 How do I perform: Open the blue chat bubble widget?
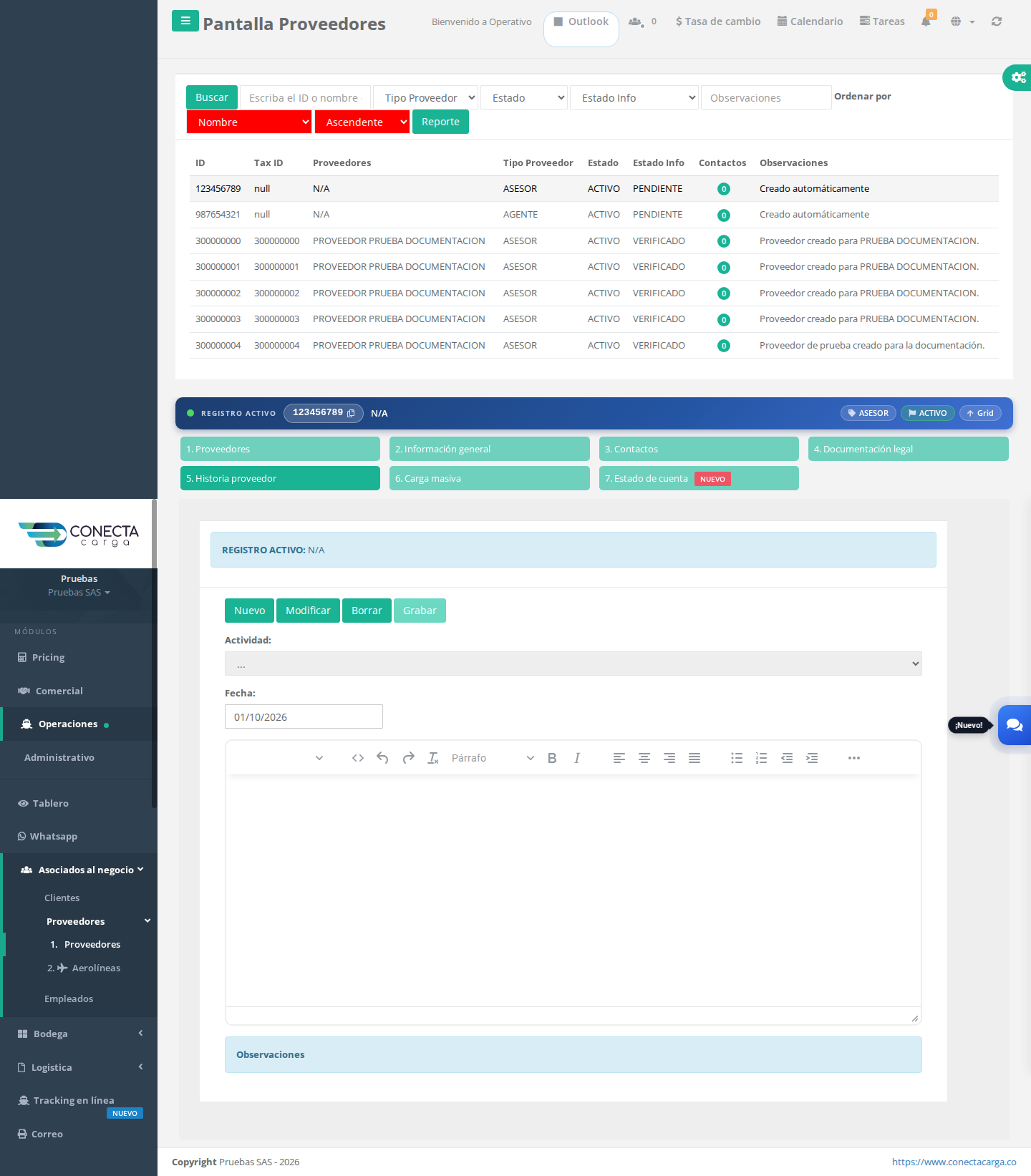1014,724
